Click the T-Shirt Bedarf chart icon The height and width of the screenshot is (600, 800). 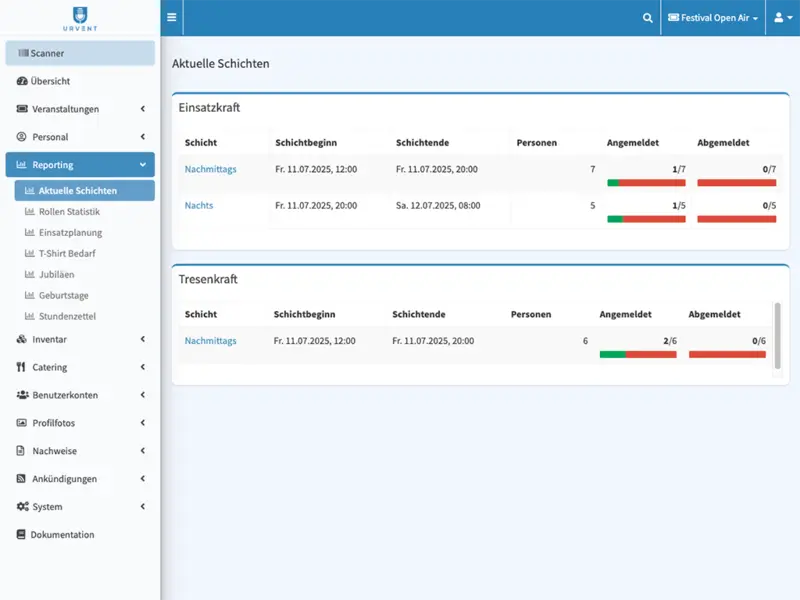point(30,253)
